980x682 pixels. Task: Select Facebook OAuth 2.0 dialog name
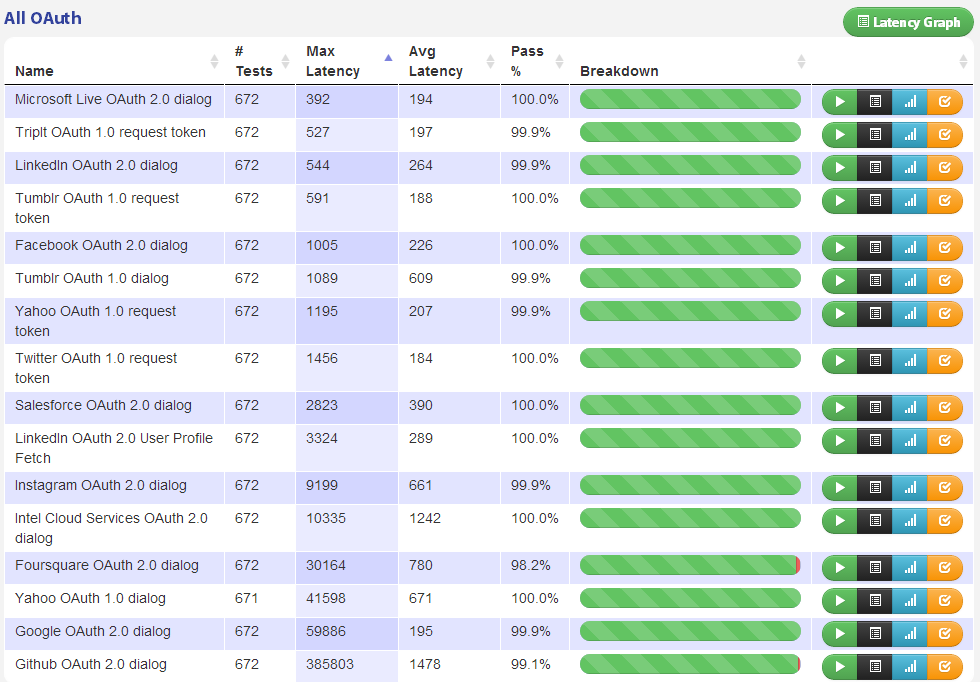coord(101,246)
